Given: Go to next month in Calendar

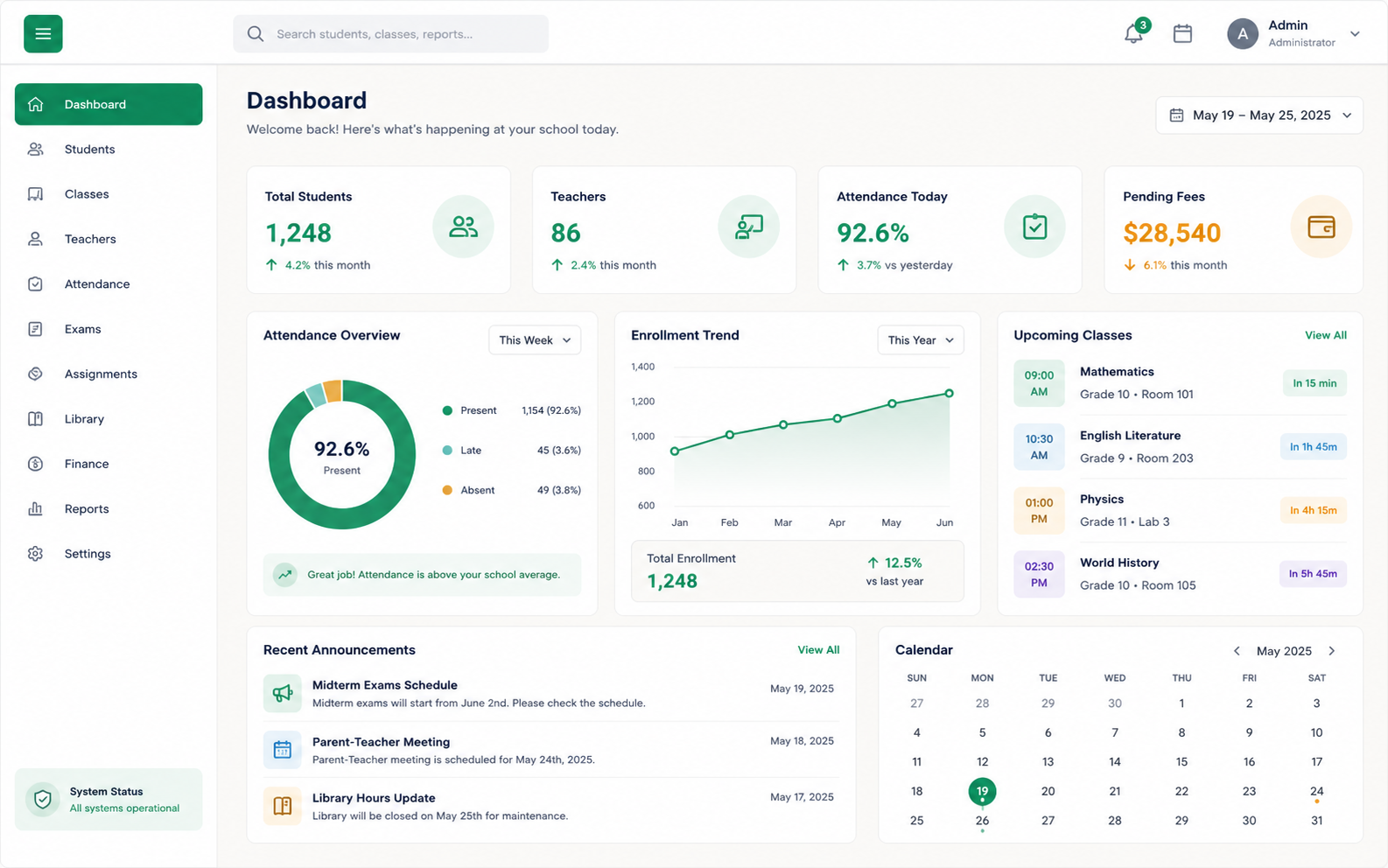Looking at the screenshot, I should [1332, 651].
